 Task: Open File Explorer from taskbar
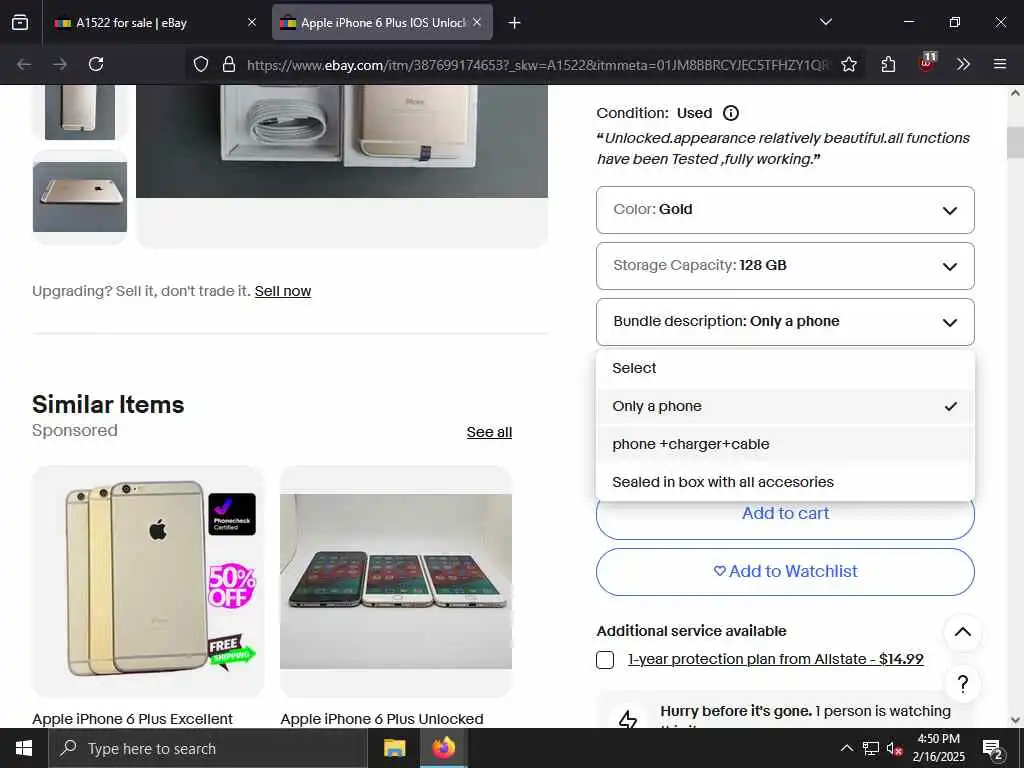(x=394, y=748)
